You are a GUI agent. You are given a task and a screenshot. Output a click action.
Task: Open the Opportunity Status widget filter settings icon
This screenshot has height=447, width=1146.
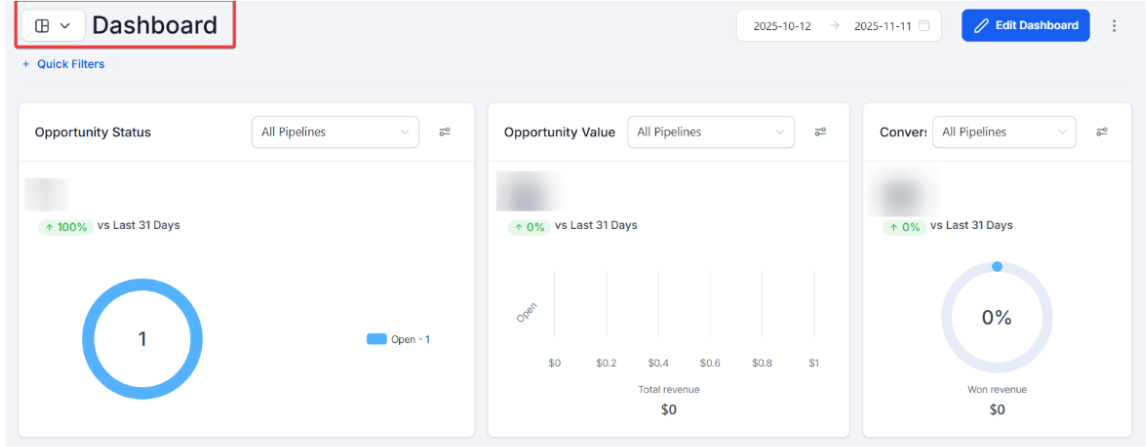[444, 132]
